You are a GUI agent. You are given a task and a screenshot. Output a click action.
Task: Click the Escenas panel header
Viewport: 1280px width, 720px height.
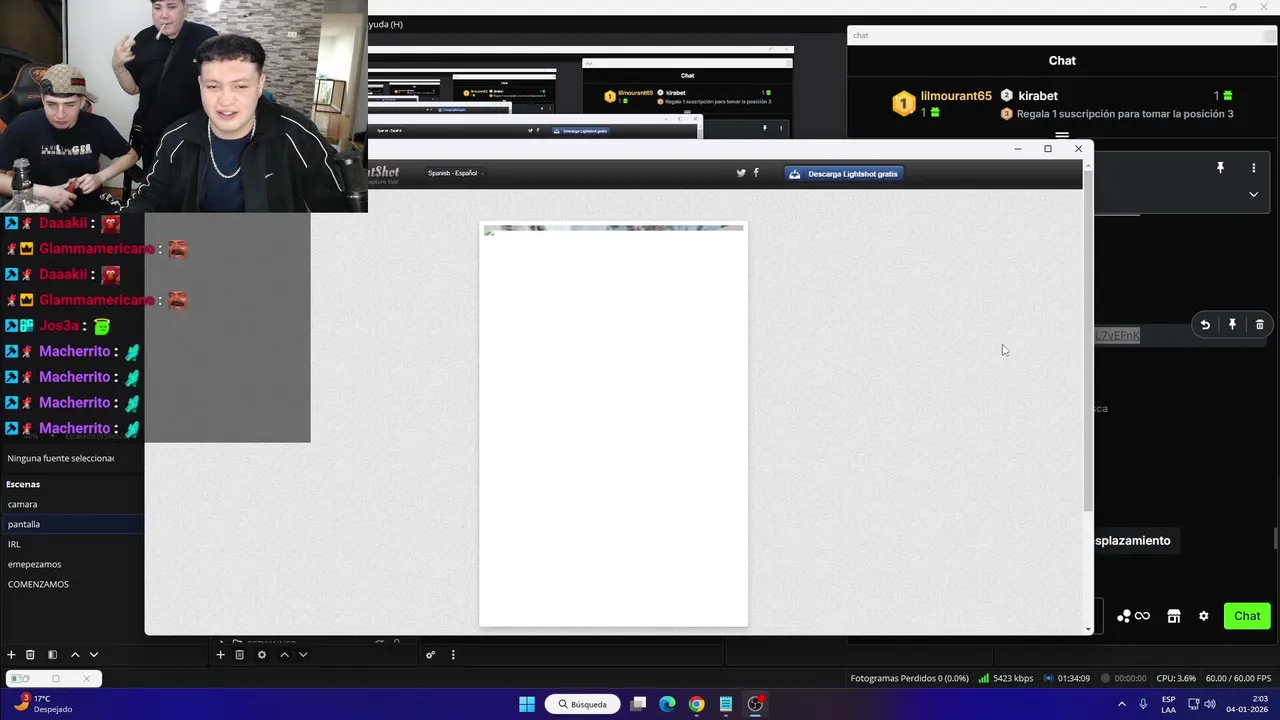coord(23,484)
